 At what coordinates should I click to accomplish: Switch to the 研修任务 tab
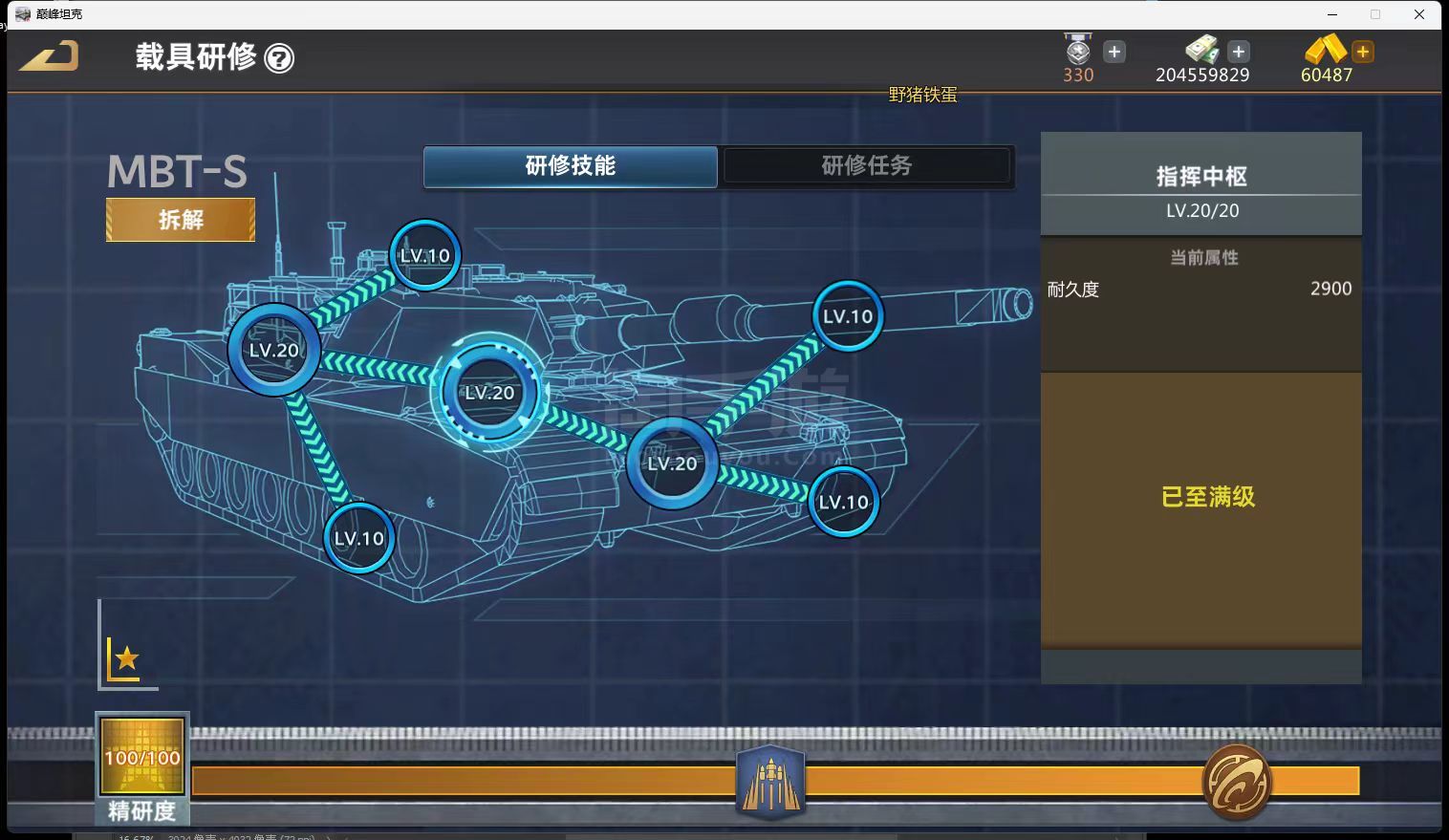(867, 166)
